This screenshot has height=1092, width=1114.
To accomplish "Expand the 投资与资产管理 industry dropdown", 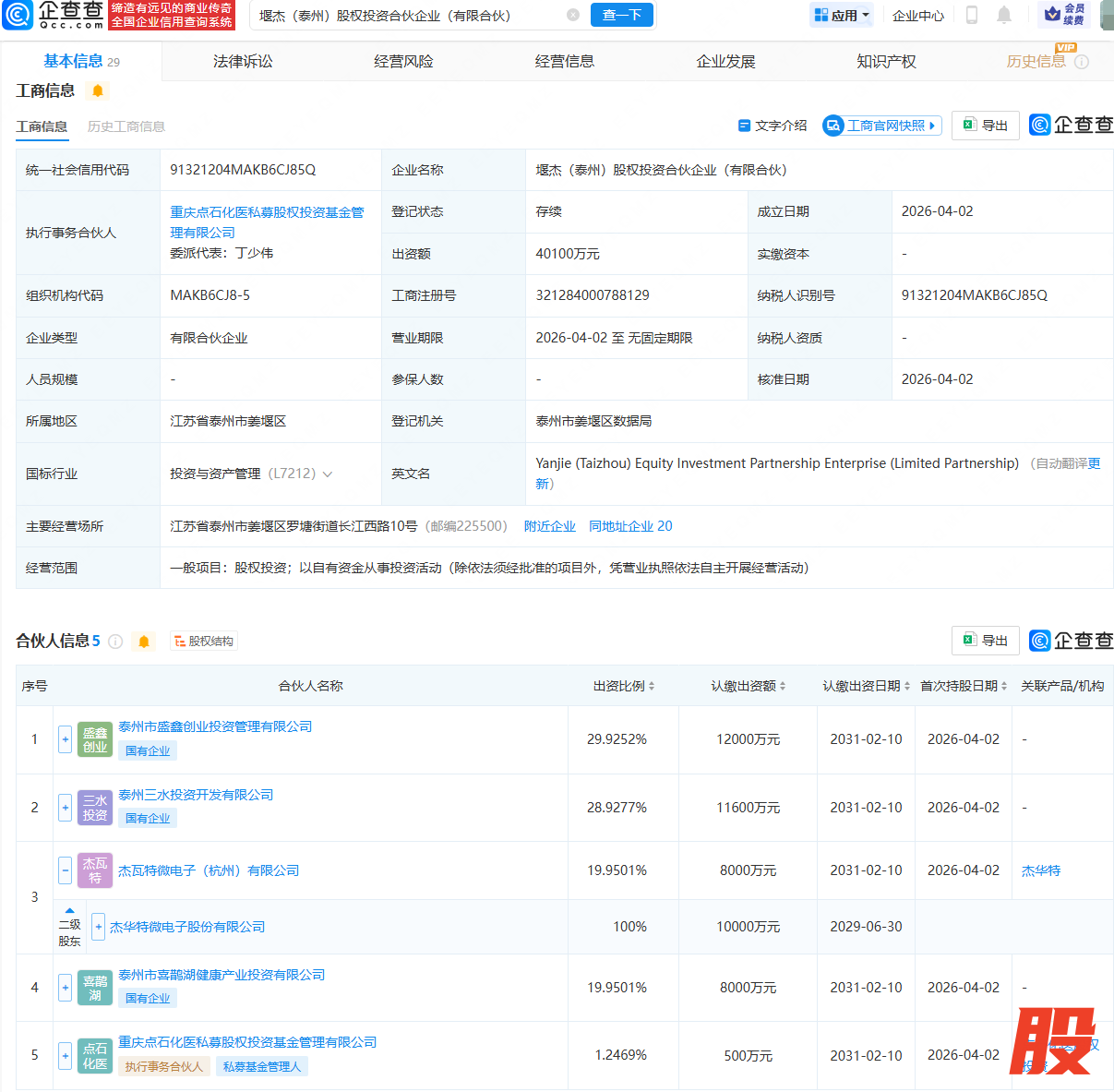I will pyautogui.click(x=327, y=474).
